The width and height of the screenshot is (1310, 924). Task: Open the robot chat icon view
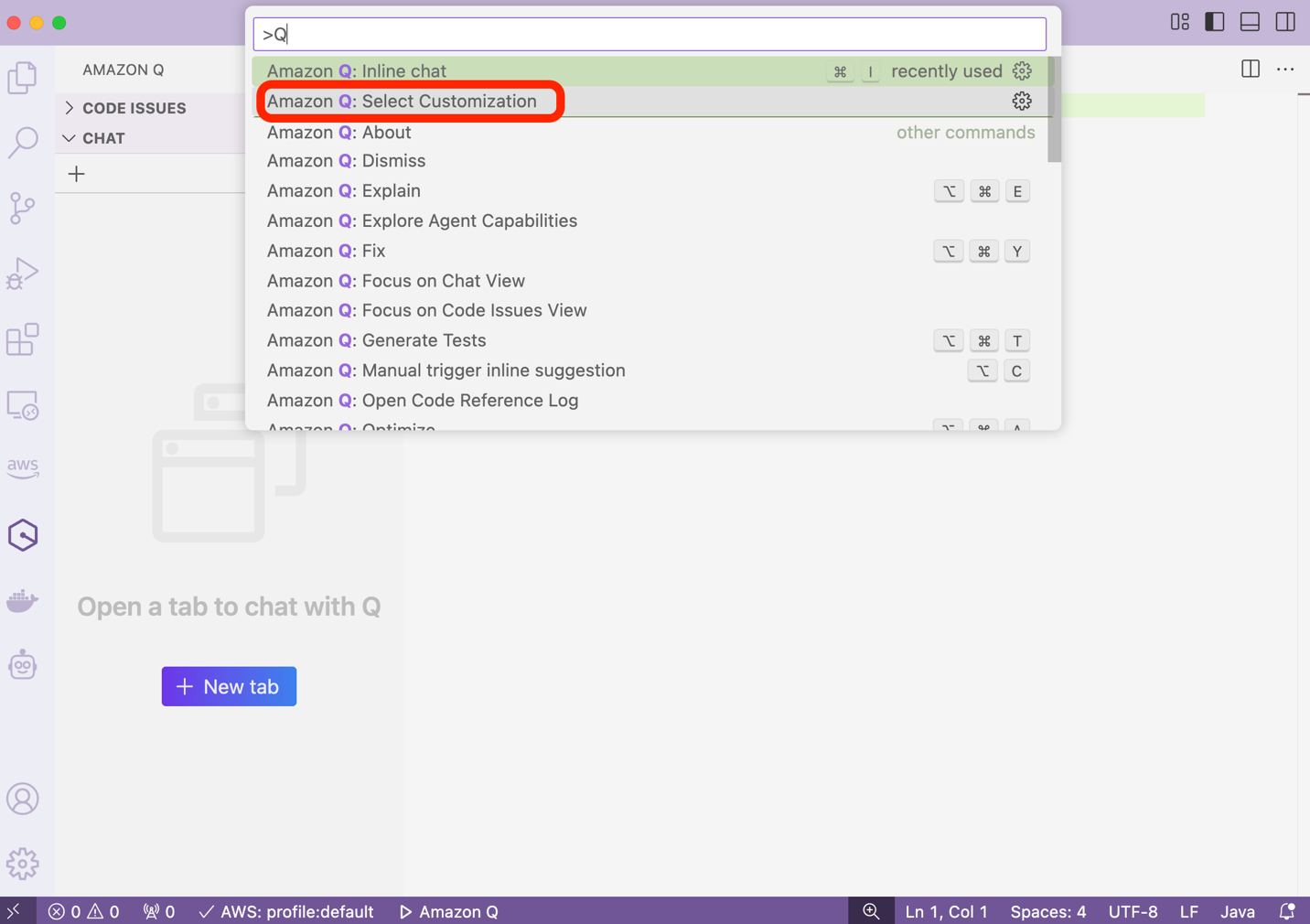(x=23, y=665)
